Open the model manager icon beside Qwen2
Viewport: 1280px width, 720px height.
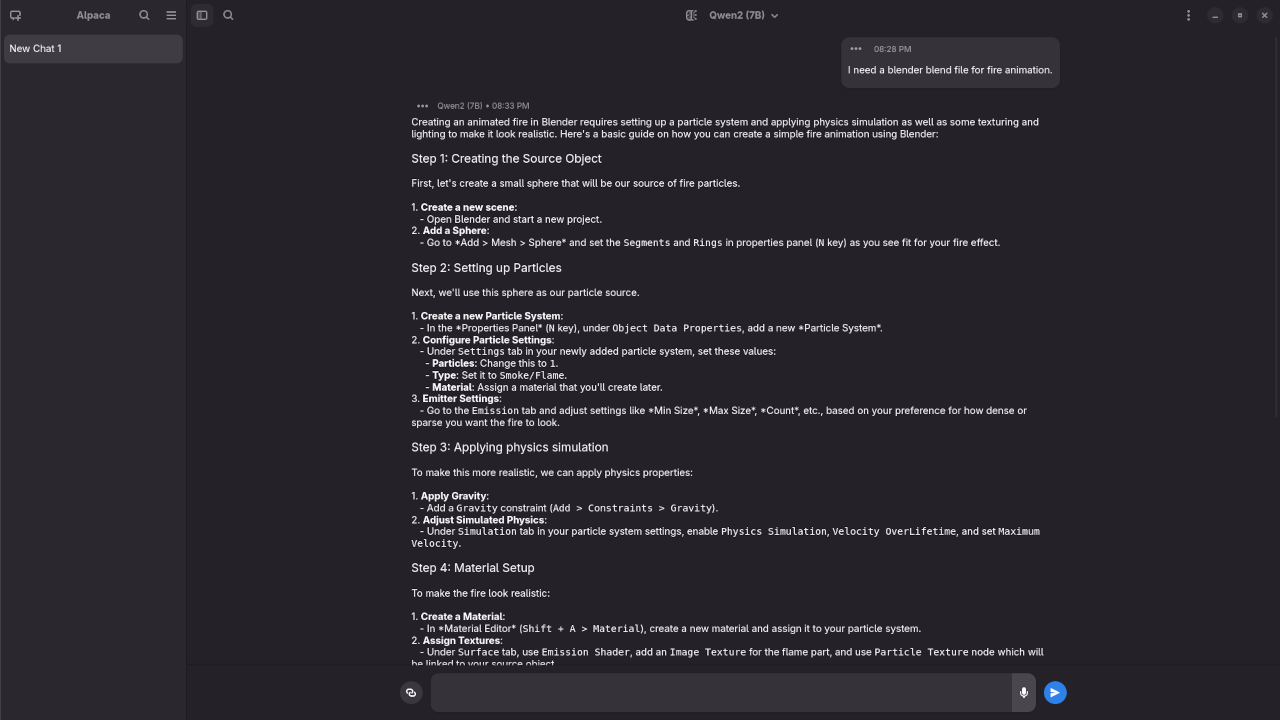click(691, 15)
